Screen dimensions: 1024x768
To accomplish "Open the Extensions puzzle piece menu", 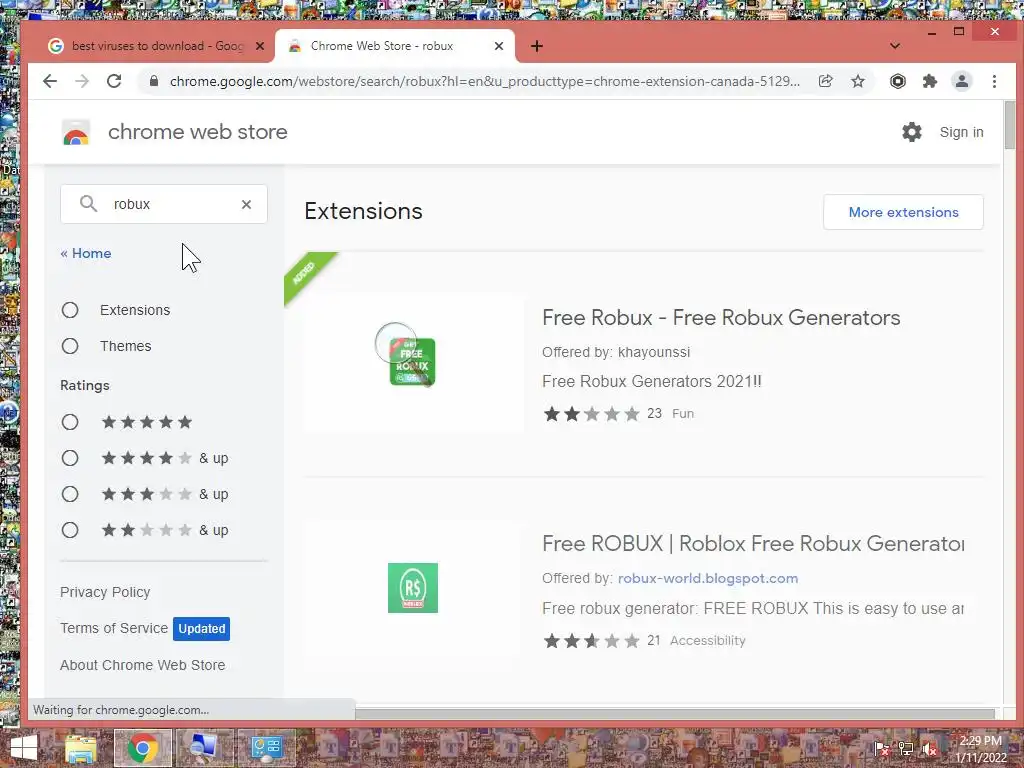I will click(x=930, y=81).
